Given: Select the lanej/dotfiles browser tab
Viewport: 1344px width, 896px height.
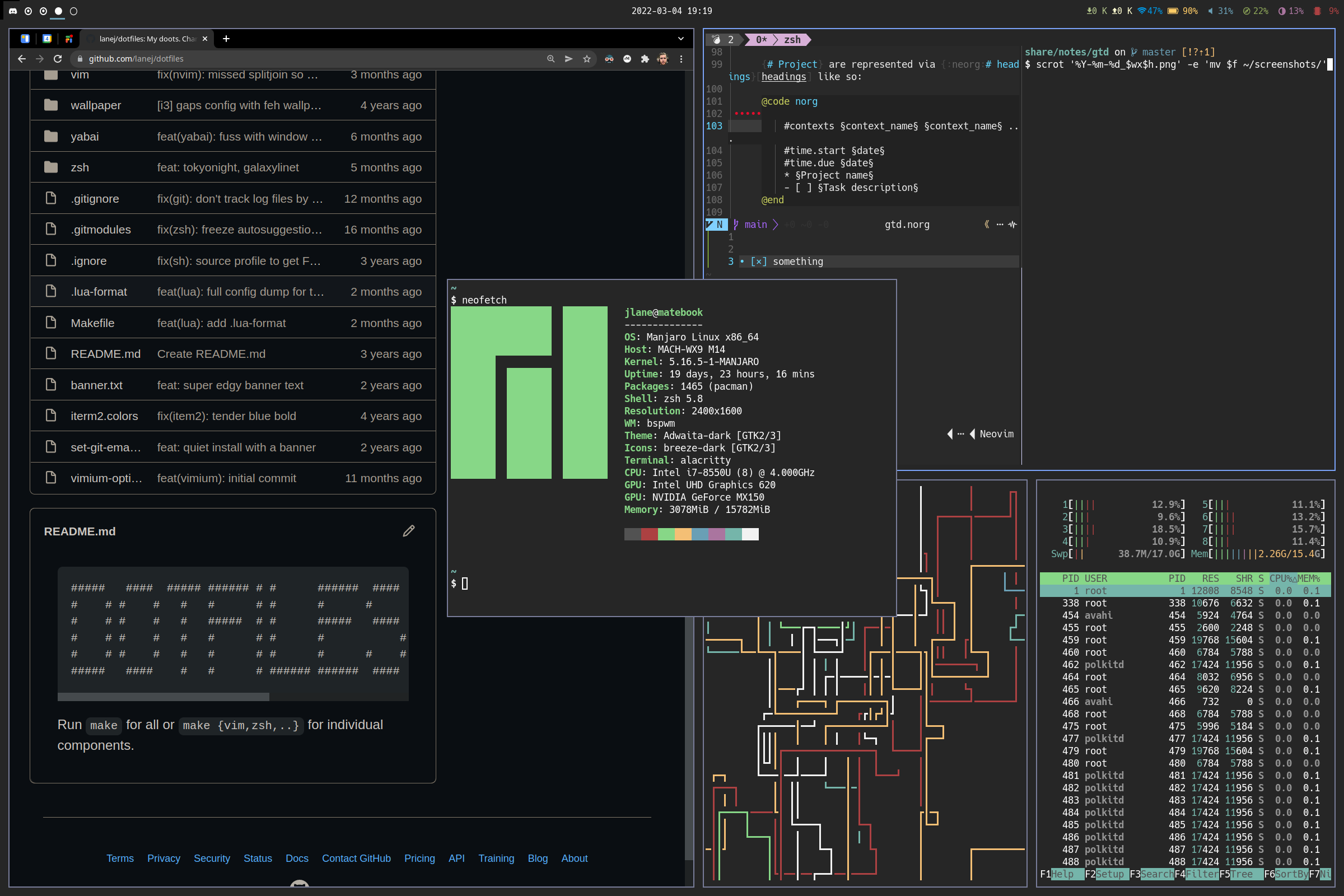Looking at the screenshot, I should tap(146, 39).
